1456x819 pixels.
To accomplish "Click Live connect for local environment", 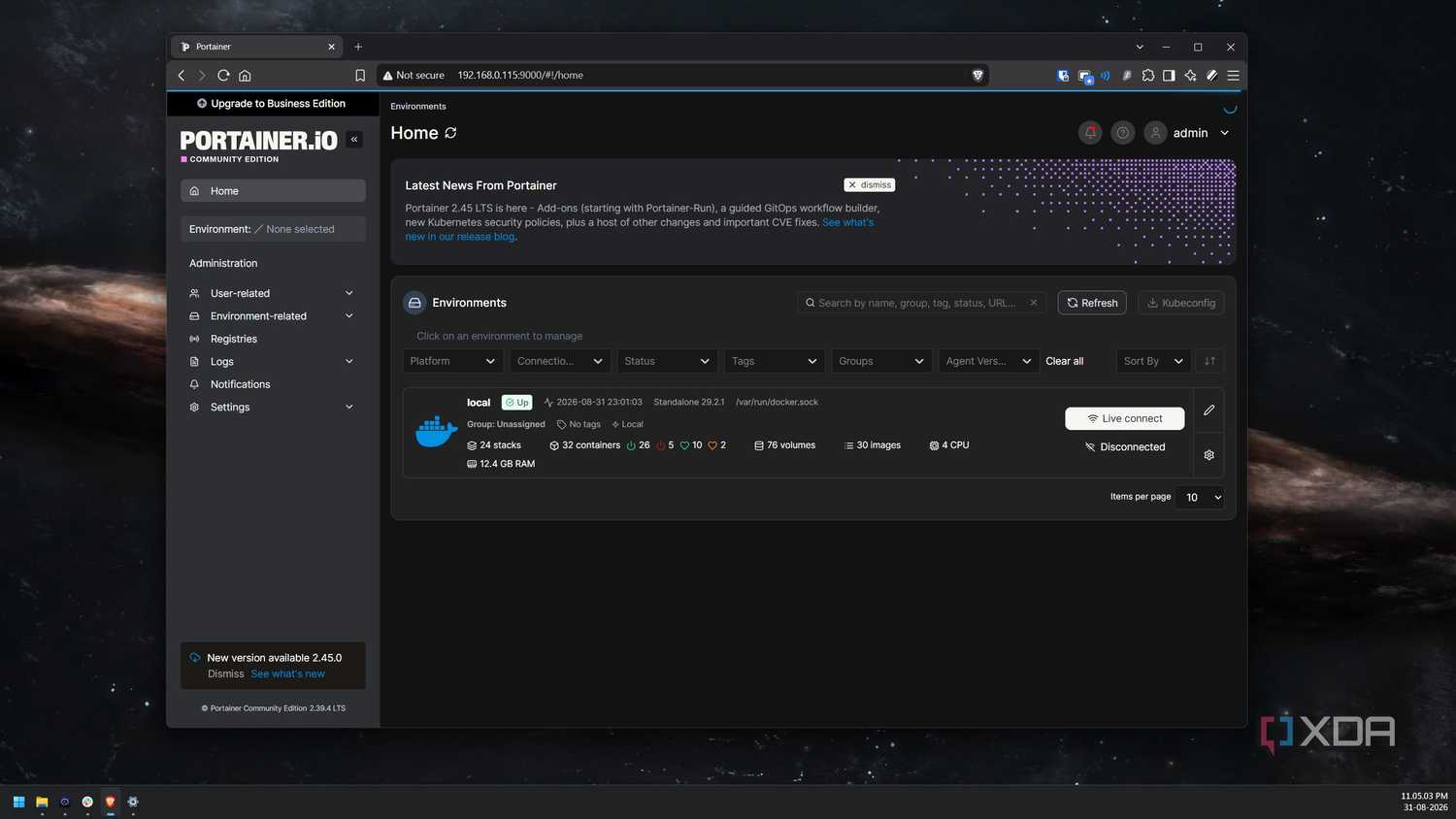I will coord(1125,418).
